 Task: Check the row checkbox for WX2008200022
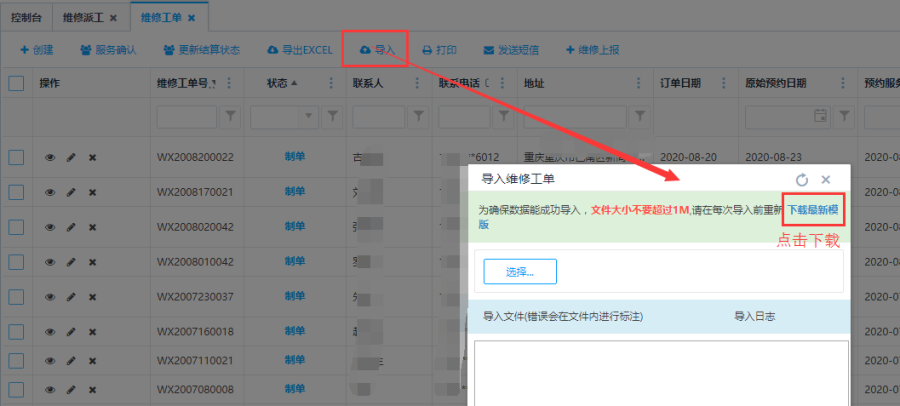click(x=16, y=157)
